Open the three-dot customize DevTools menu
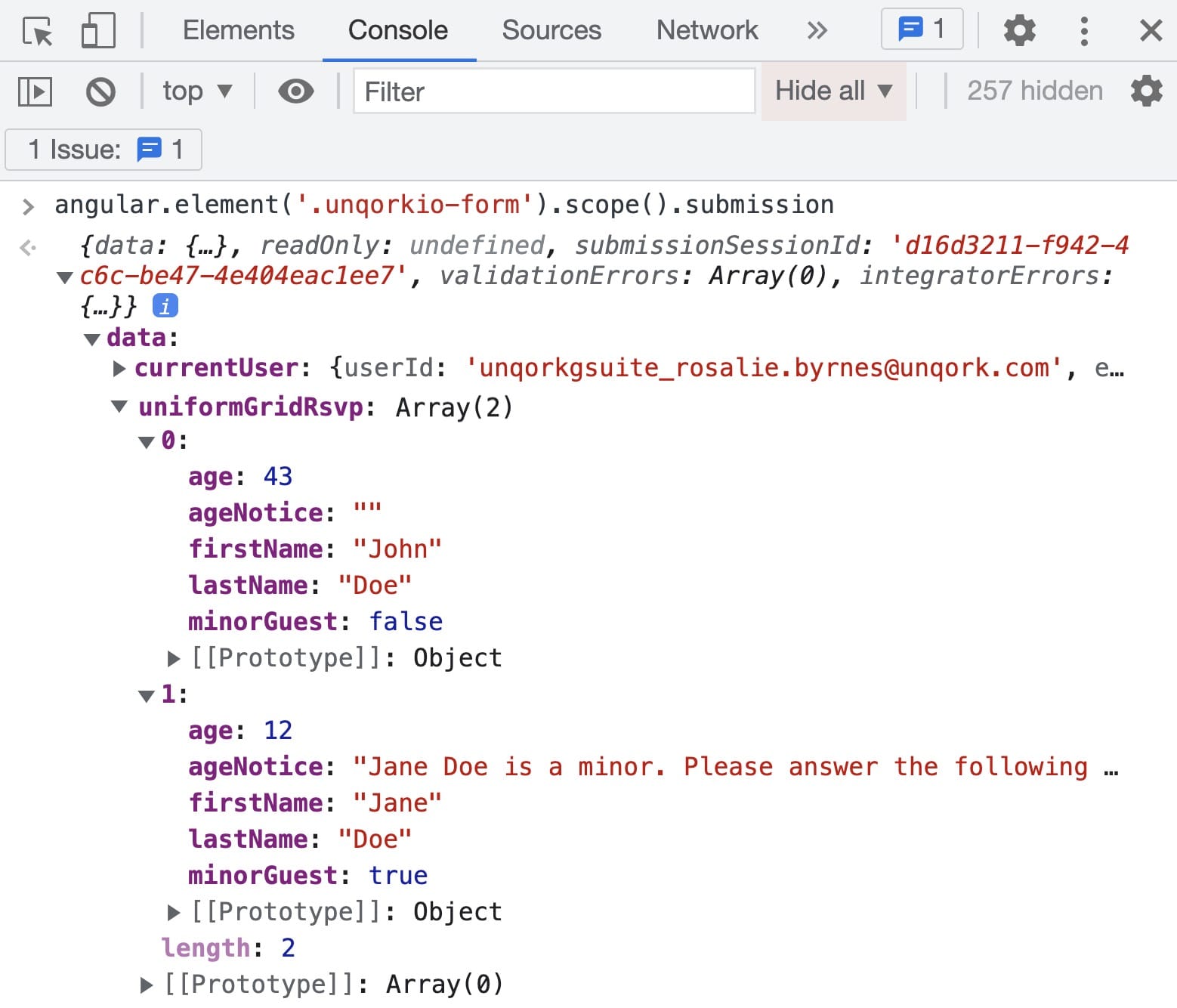Viewport: 1177px width, 1008px height. (x=1084, y=31)
